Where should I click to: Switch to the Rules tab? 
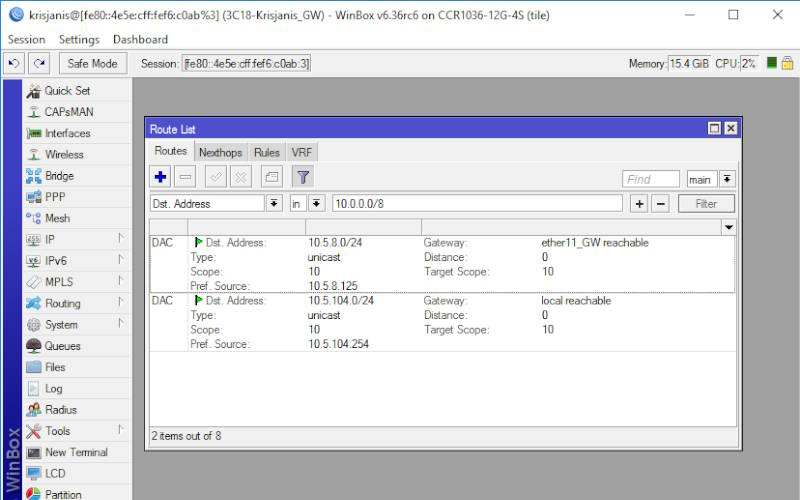267,153
